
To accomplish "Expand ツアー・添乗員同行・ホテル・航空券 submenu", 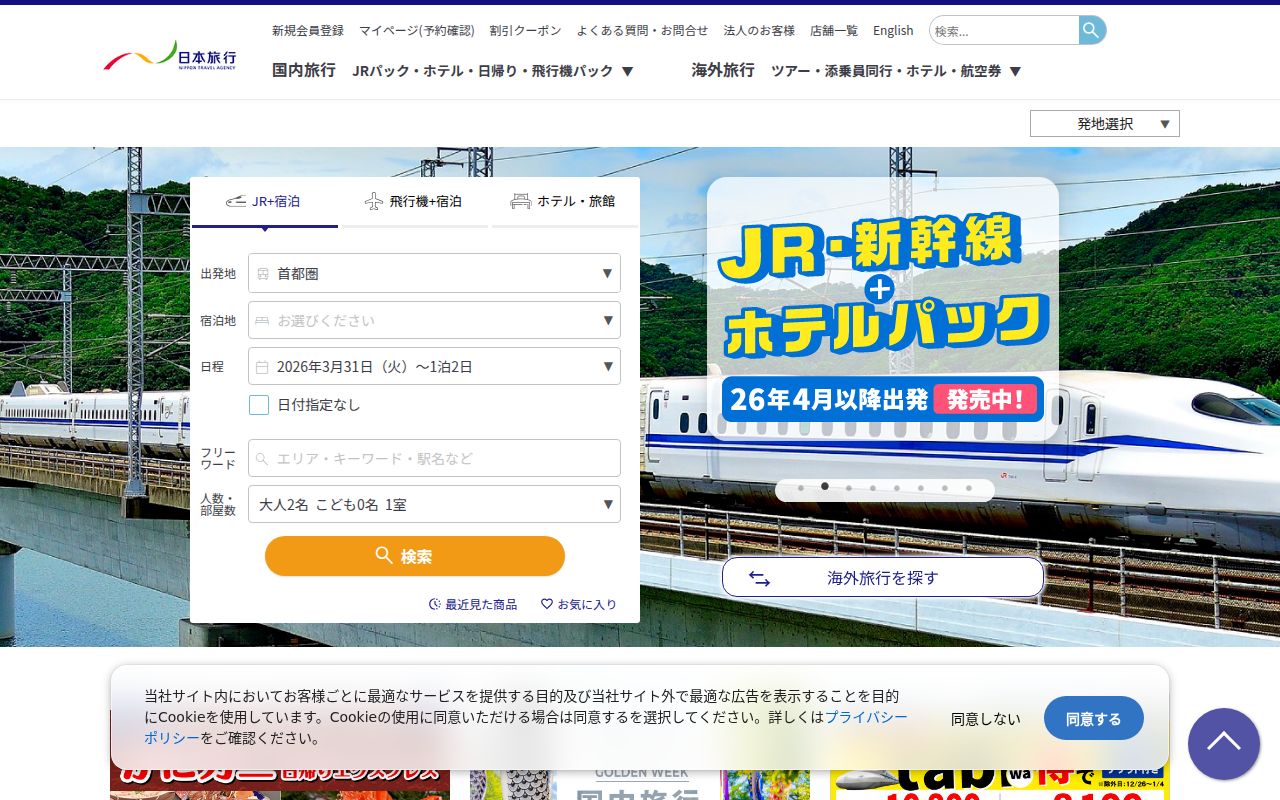I will [x=896, y=71].
